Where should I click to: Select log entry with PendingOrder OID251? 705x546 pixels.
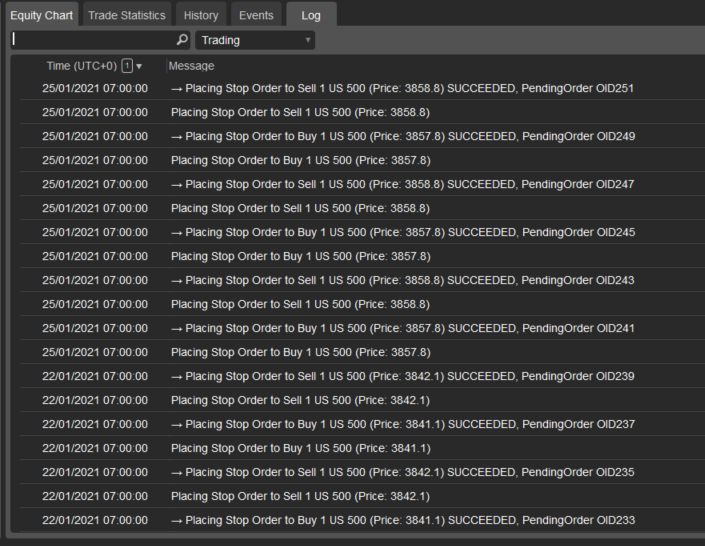point(362,88)
